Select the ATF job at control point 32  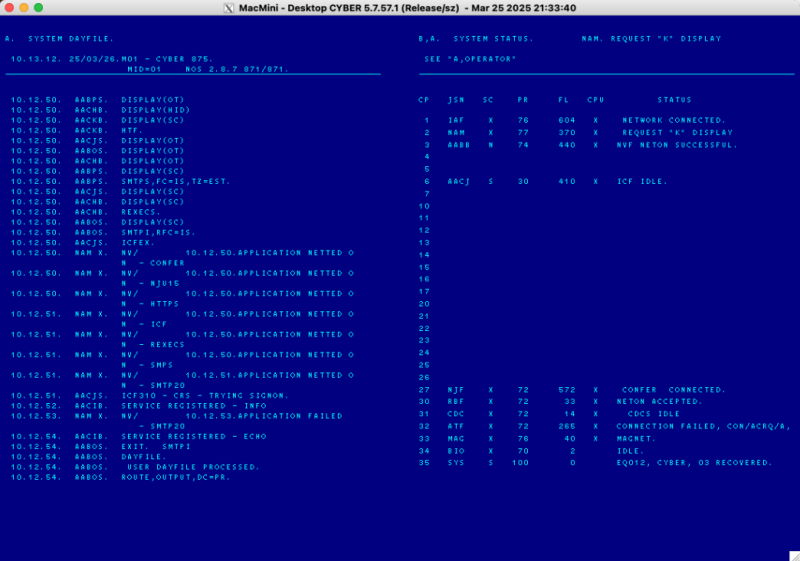(605, 426)
